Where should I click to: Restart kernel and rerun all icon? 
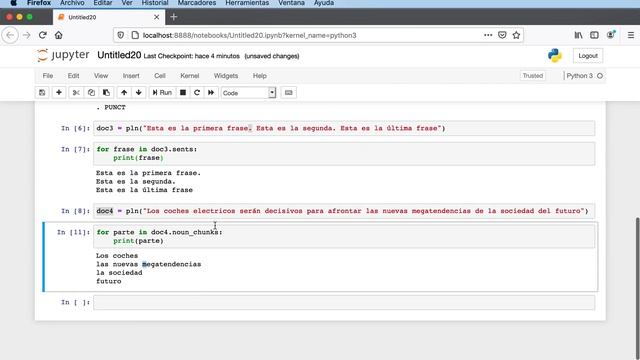(211, 93)
